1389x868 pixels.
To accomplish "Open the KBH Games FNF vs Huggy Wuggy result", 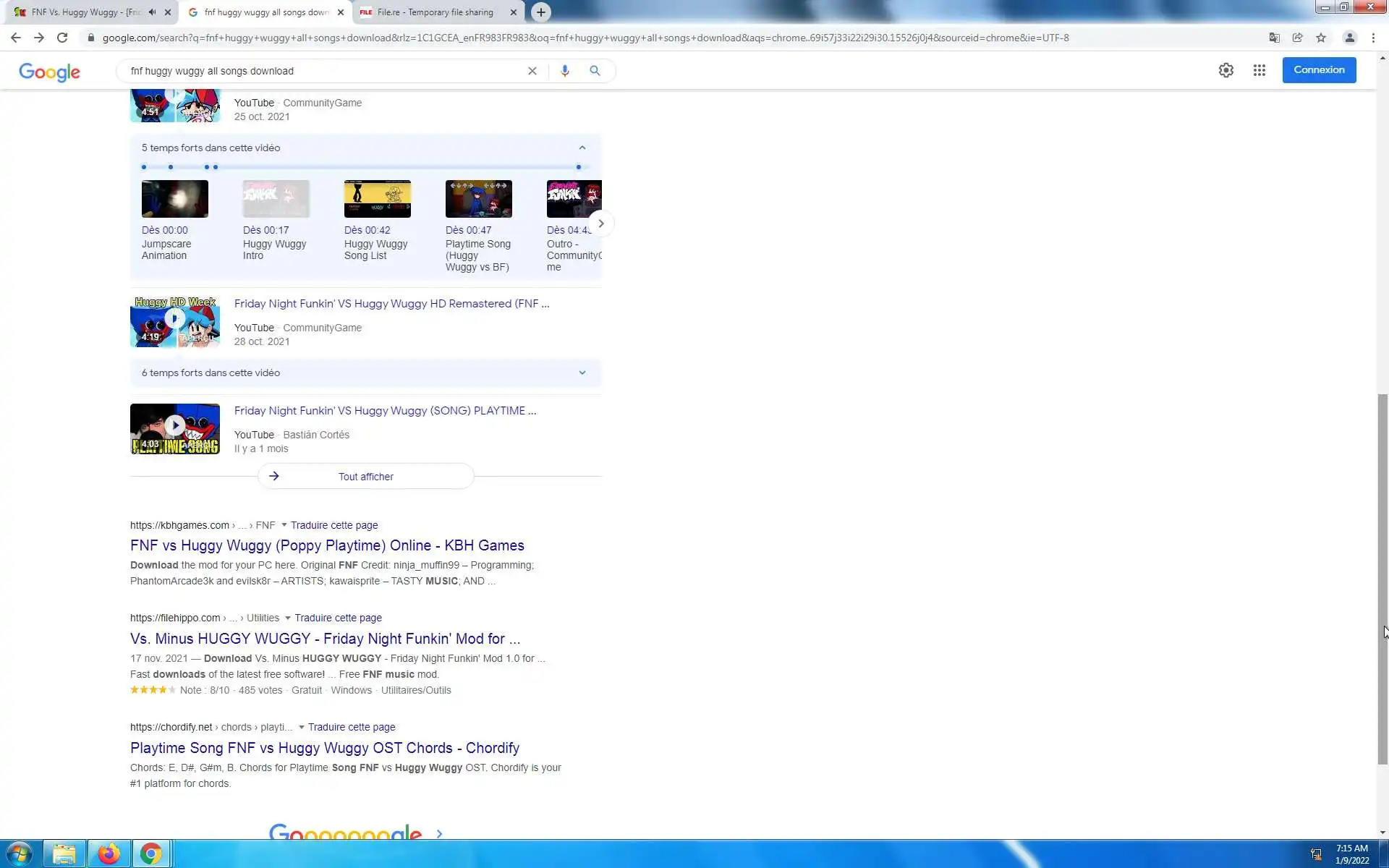I will [327, 545].
